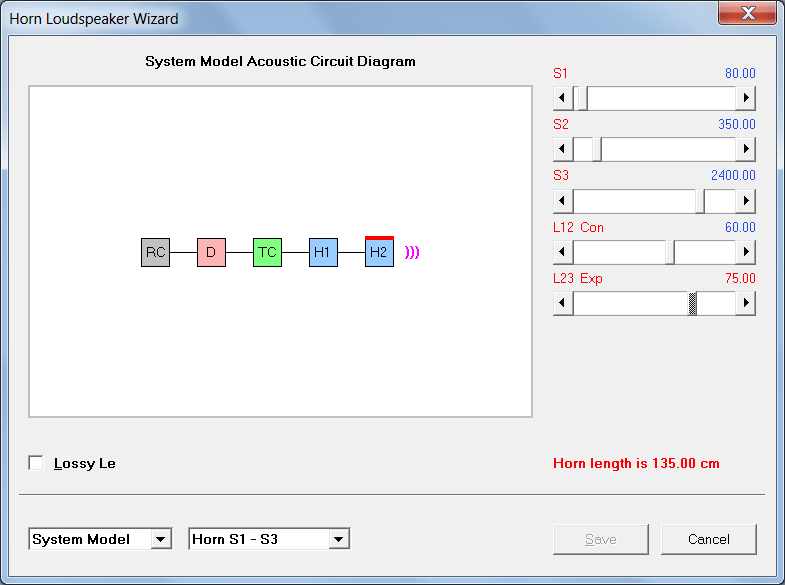The image size is (785, 585).
Task: Increase S2 with right arrow
Action: pos(745,149)
